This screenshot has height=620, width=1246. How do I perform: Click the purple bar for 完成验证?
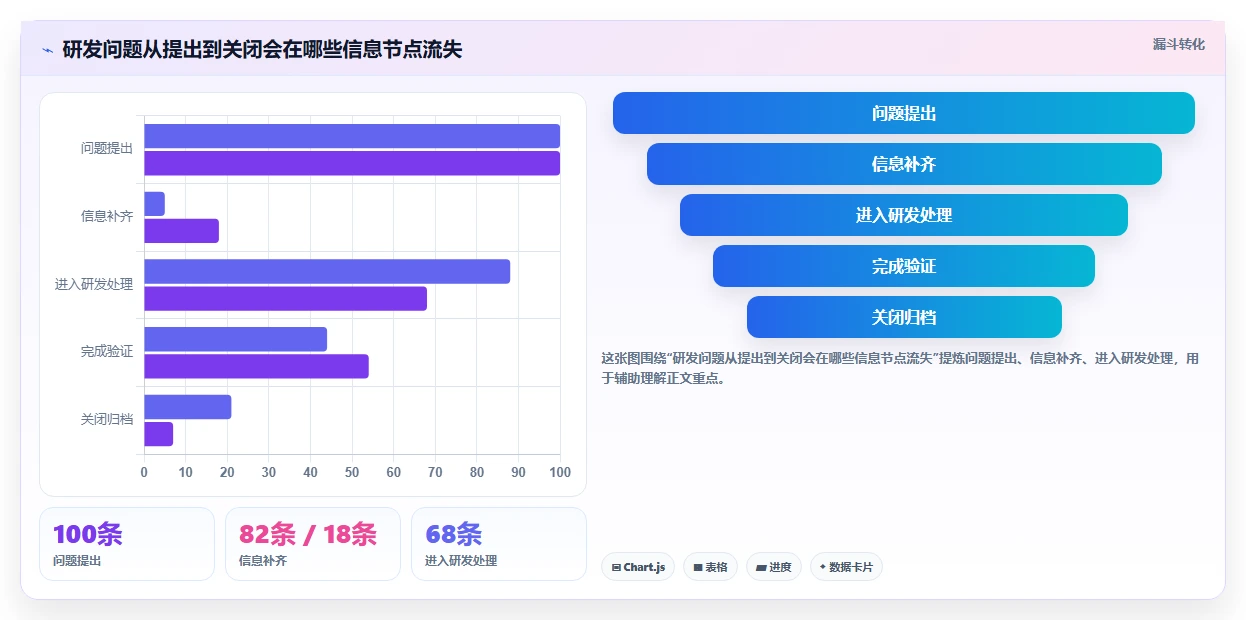(x=256, y=366)
